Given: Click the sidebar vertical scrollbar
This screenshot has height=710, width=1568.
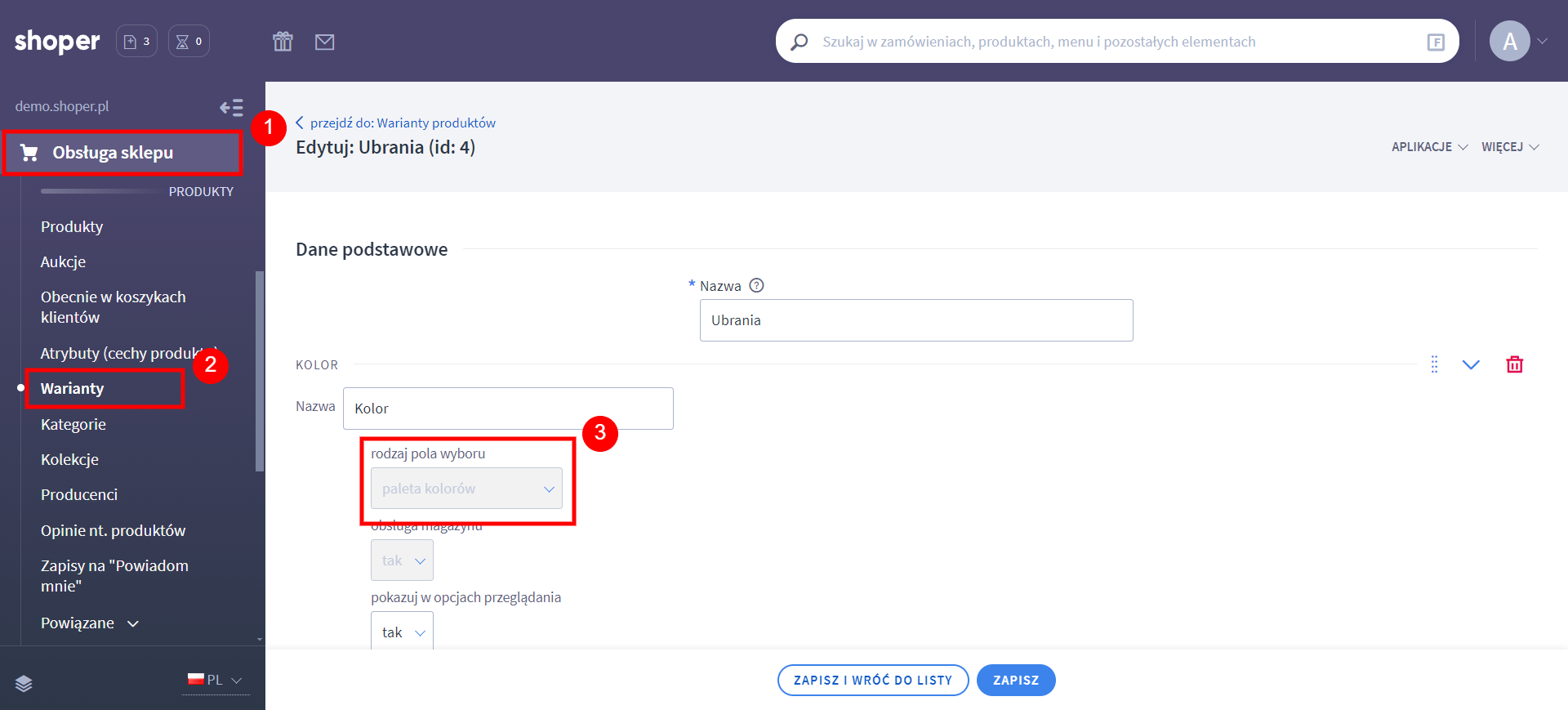Looking at the screenshot, I should [260, 372].
